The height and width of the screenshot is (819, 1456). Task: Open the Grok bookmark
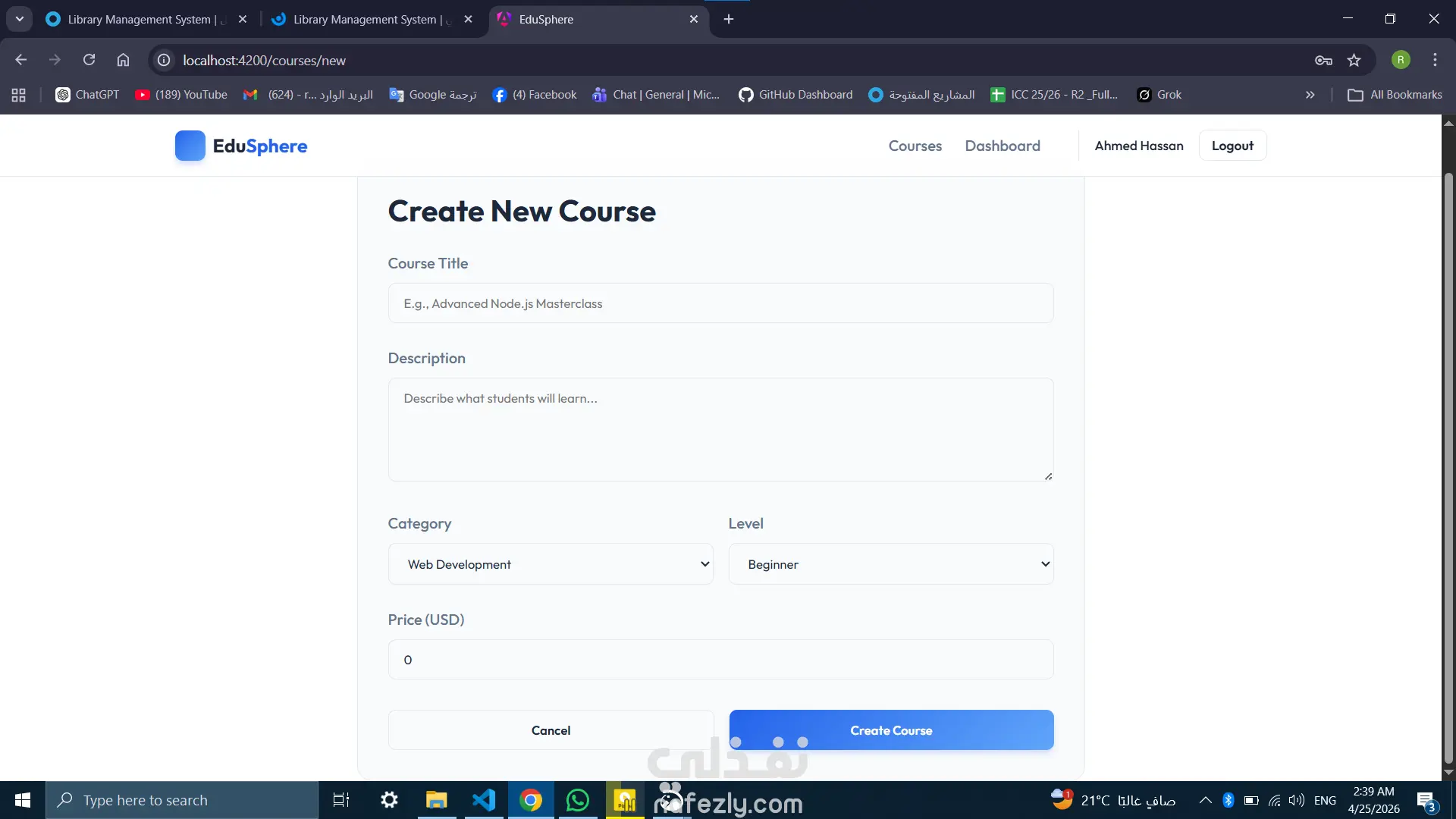(x=1159, y=95)
